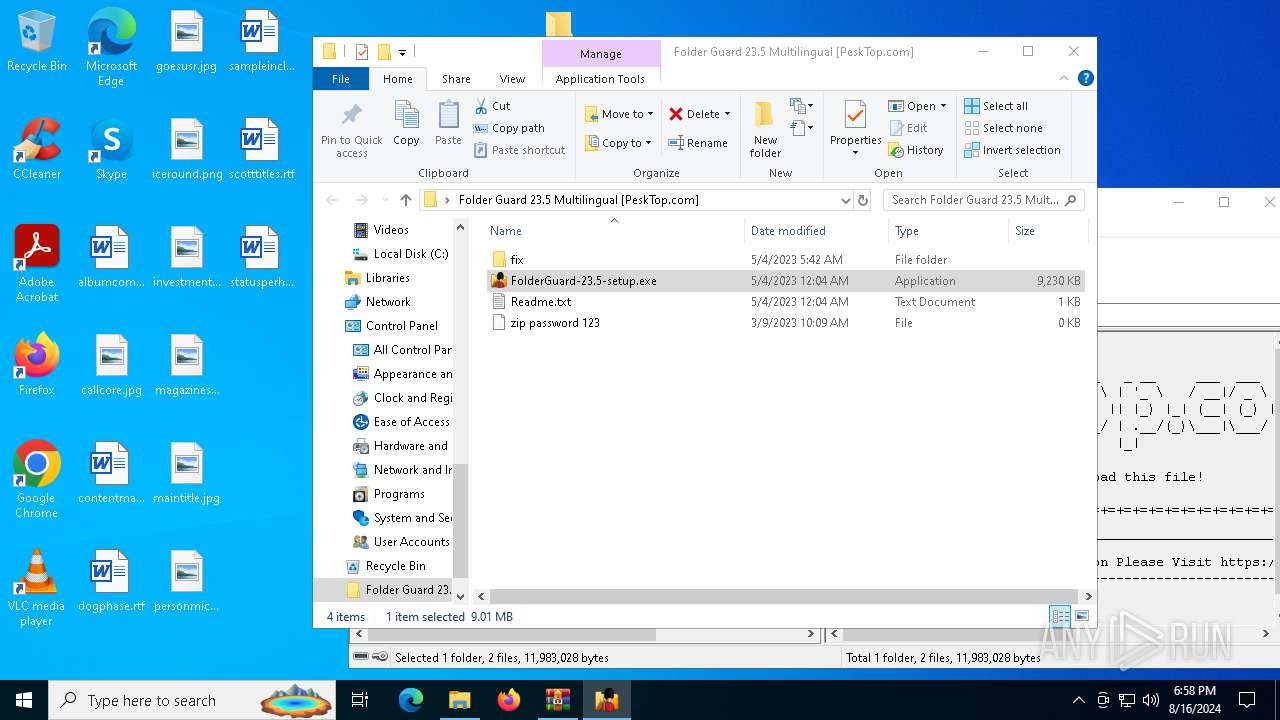Screen dimensions: 1280x720
Task: Click the Paste ribbon icon
Action: (448, 124)
